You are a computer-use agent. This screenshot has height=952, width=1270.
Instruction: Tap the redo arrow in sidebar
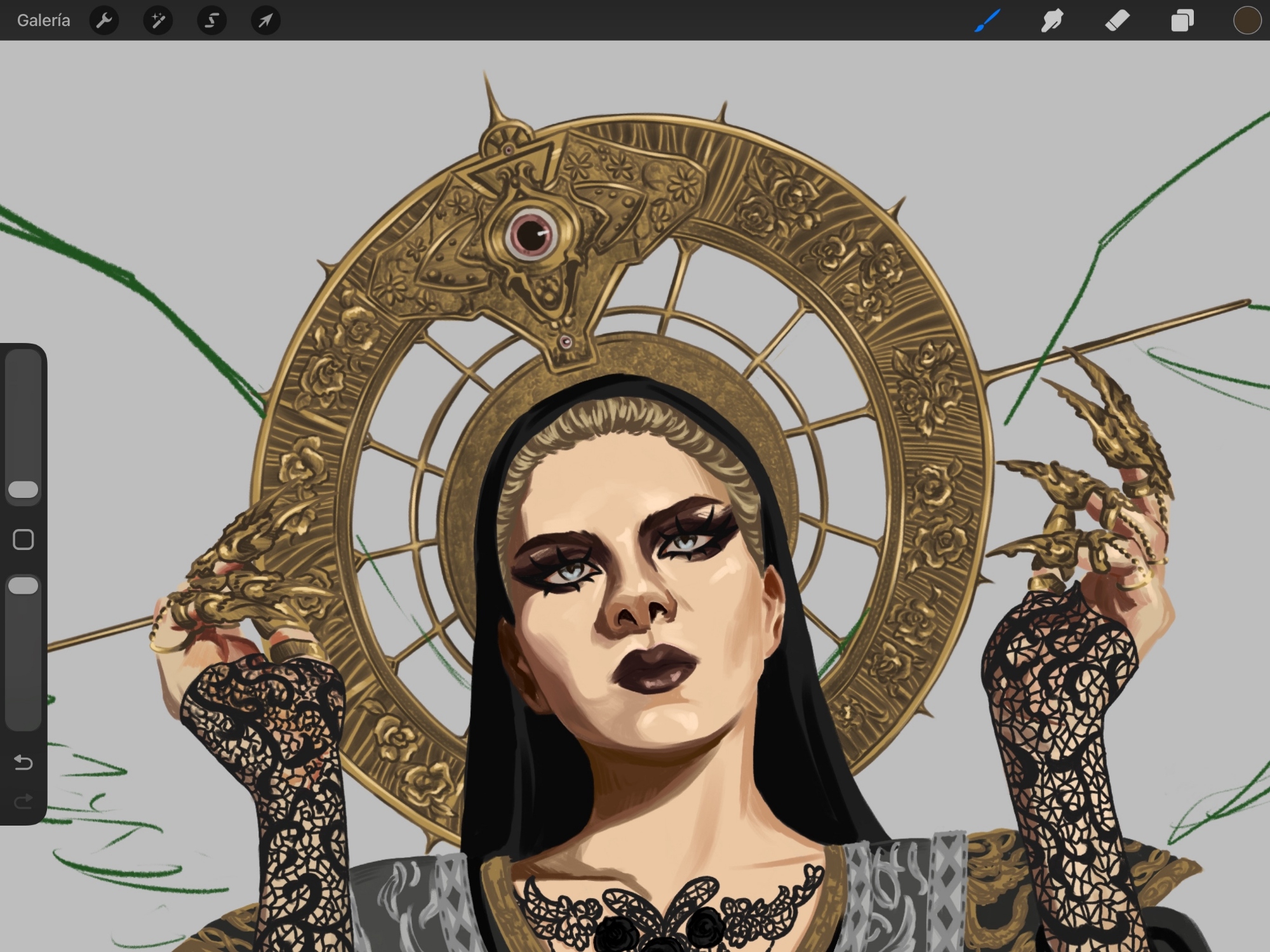coord(23,801)
